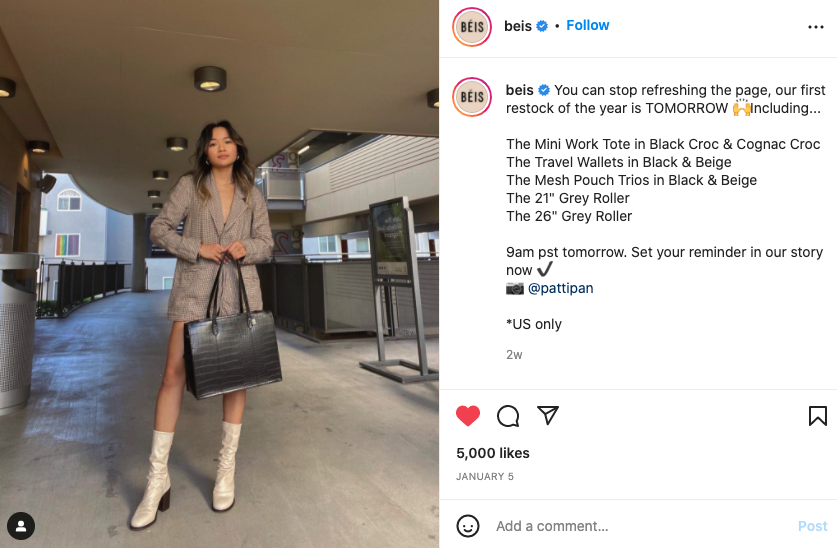Open beis profile picture in header
Viewport: 837px width, 548px height.
[x=472, y=27]
